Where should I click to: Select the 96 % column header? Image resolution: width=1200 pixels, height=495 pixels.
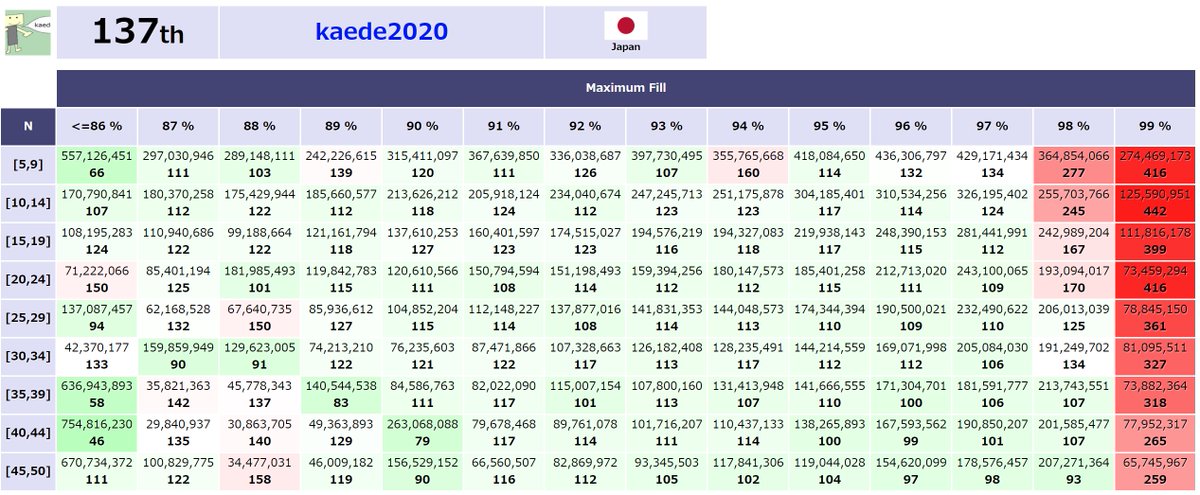[910, 126]
